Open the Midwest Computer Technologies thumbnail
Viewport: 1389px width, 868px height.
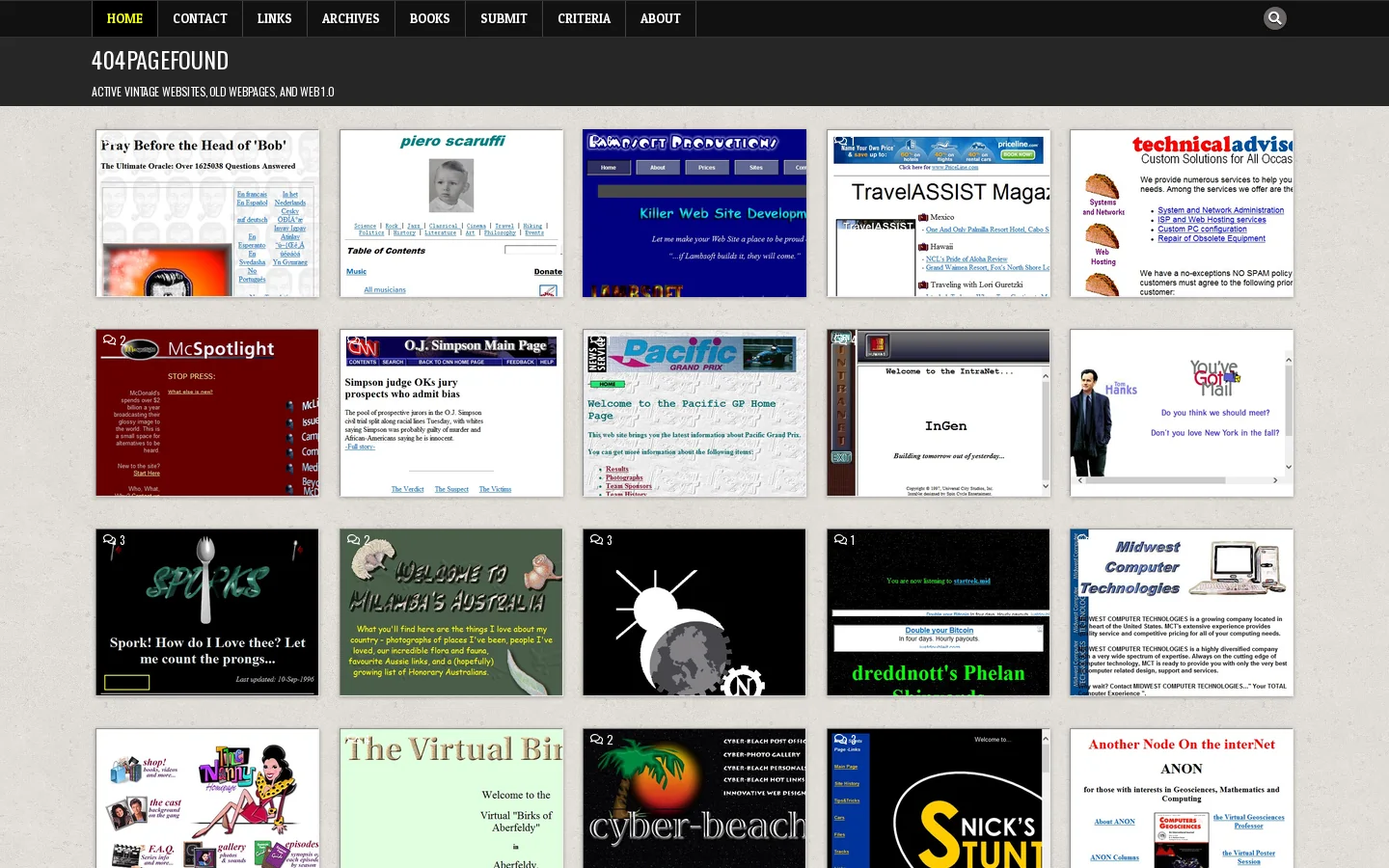pos(1182,612)
